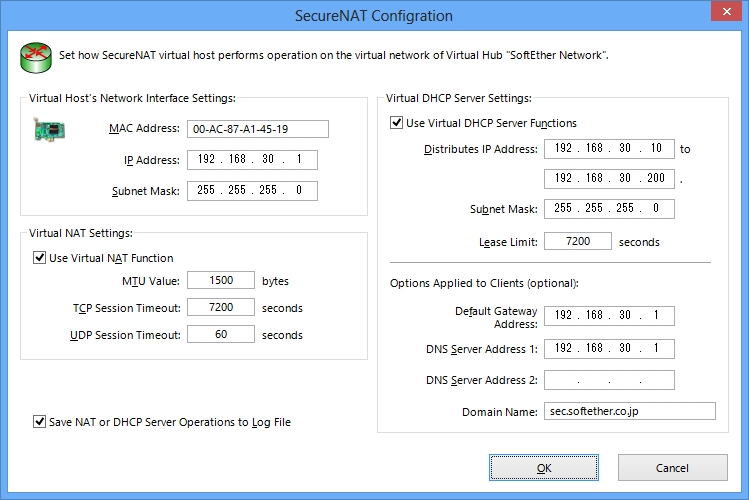Click the empty DNS Server Address 2 field
Image resolution: width=749 pixels, height=500 pixels.
[610, 380]
